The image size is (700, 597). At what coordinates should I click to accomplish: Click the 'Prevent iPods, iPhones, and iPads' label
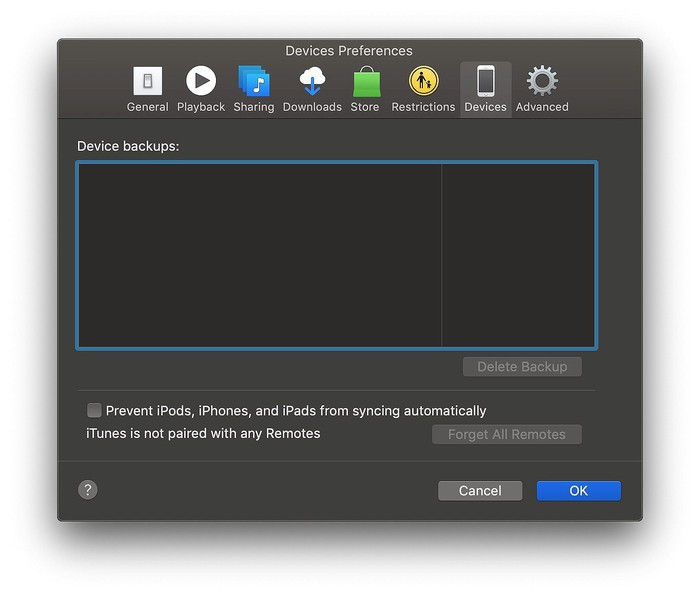click(x=296, y=411)
